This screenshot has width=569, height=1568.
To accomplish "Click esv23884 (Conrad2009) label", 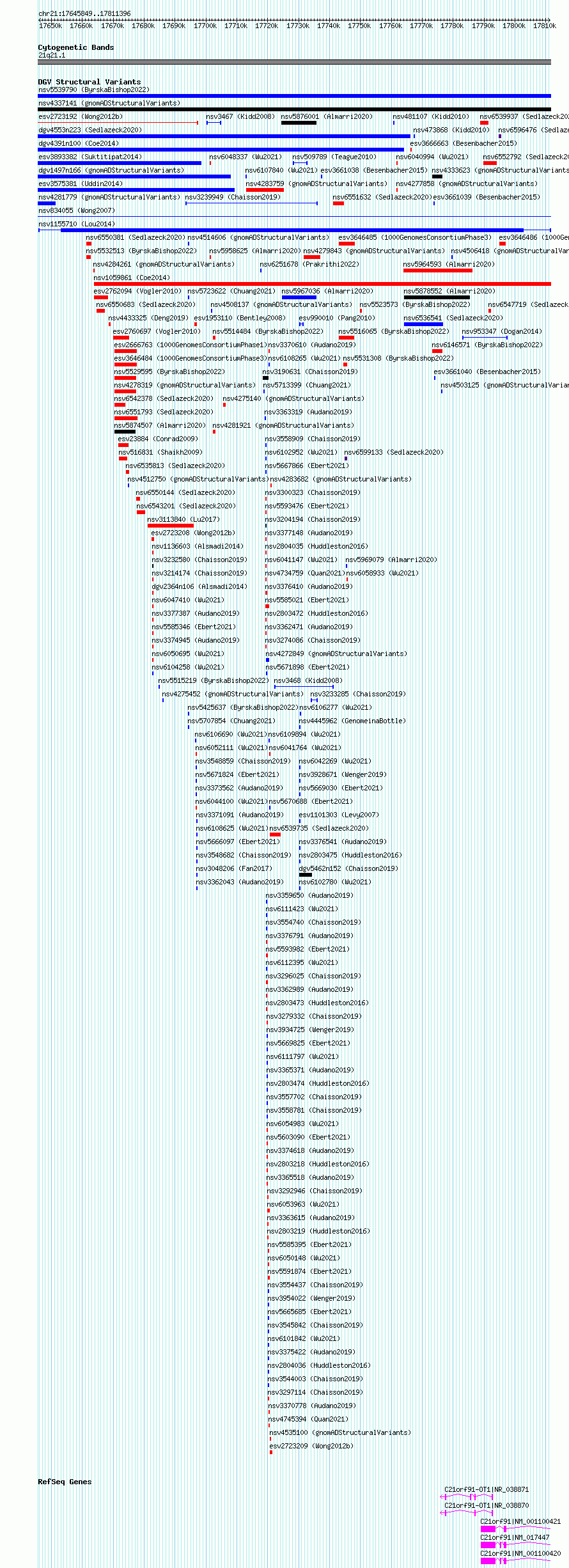I will tap(158, 439).
